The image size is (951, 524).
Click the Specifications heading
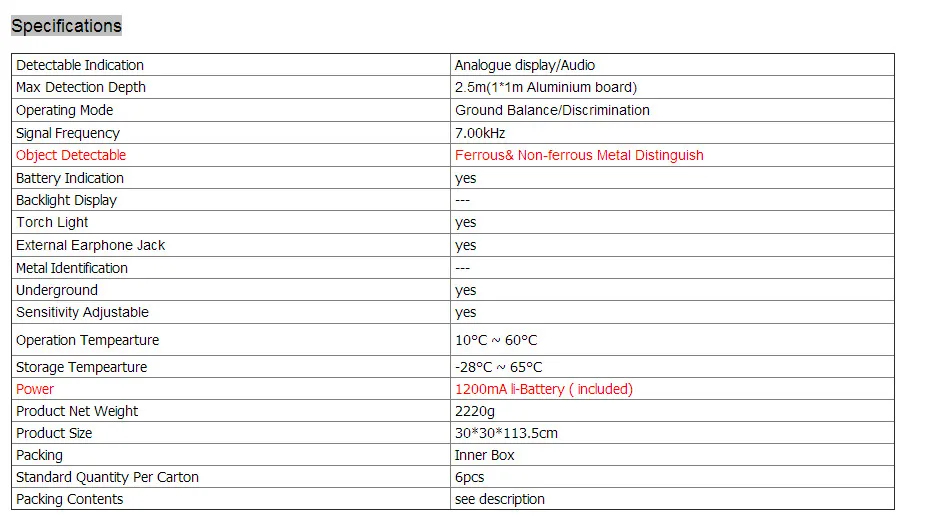66,26
